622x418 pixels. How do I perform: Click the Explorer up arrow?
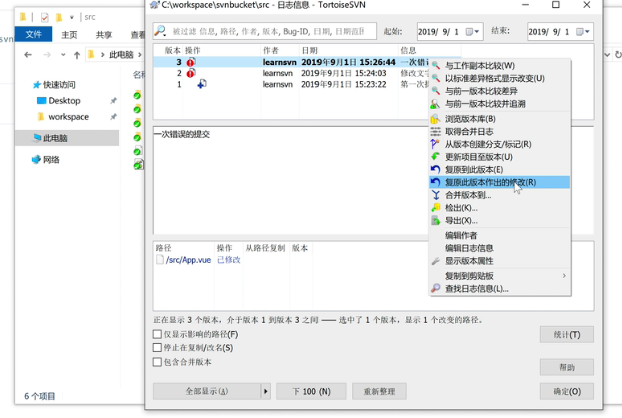click(x=77, y=55)
